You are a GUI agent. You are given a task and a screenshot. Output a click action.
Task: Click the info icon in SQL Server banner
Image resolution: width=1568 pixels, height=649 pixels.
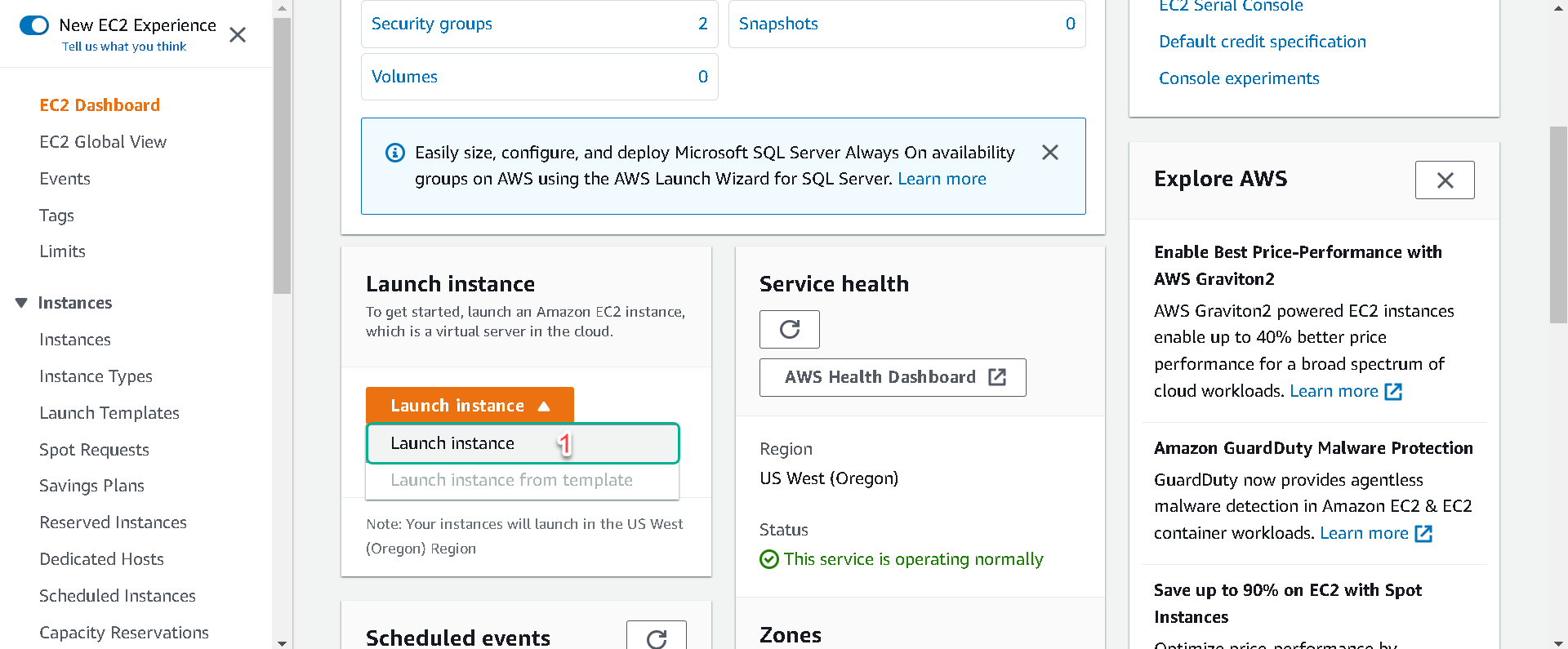click(x=394, y=153)
